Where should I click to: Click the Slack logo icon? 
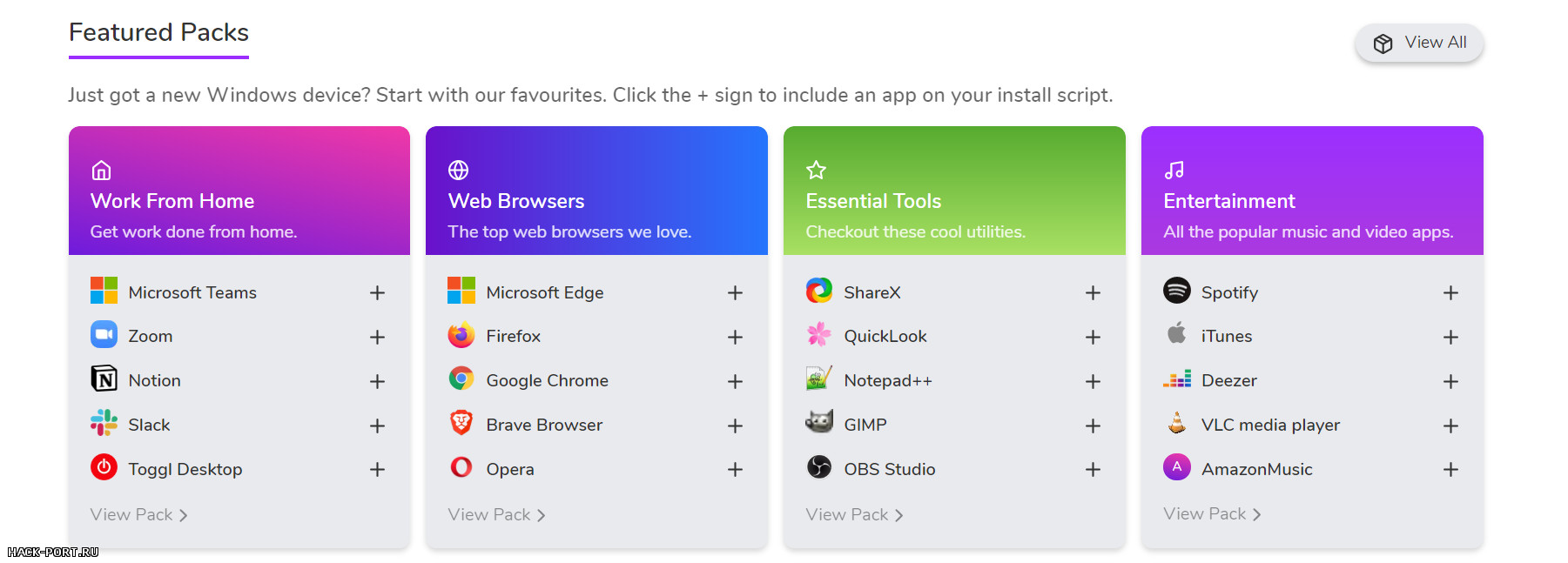point(104,423)
